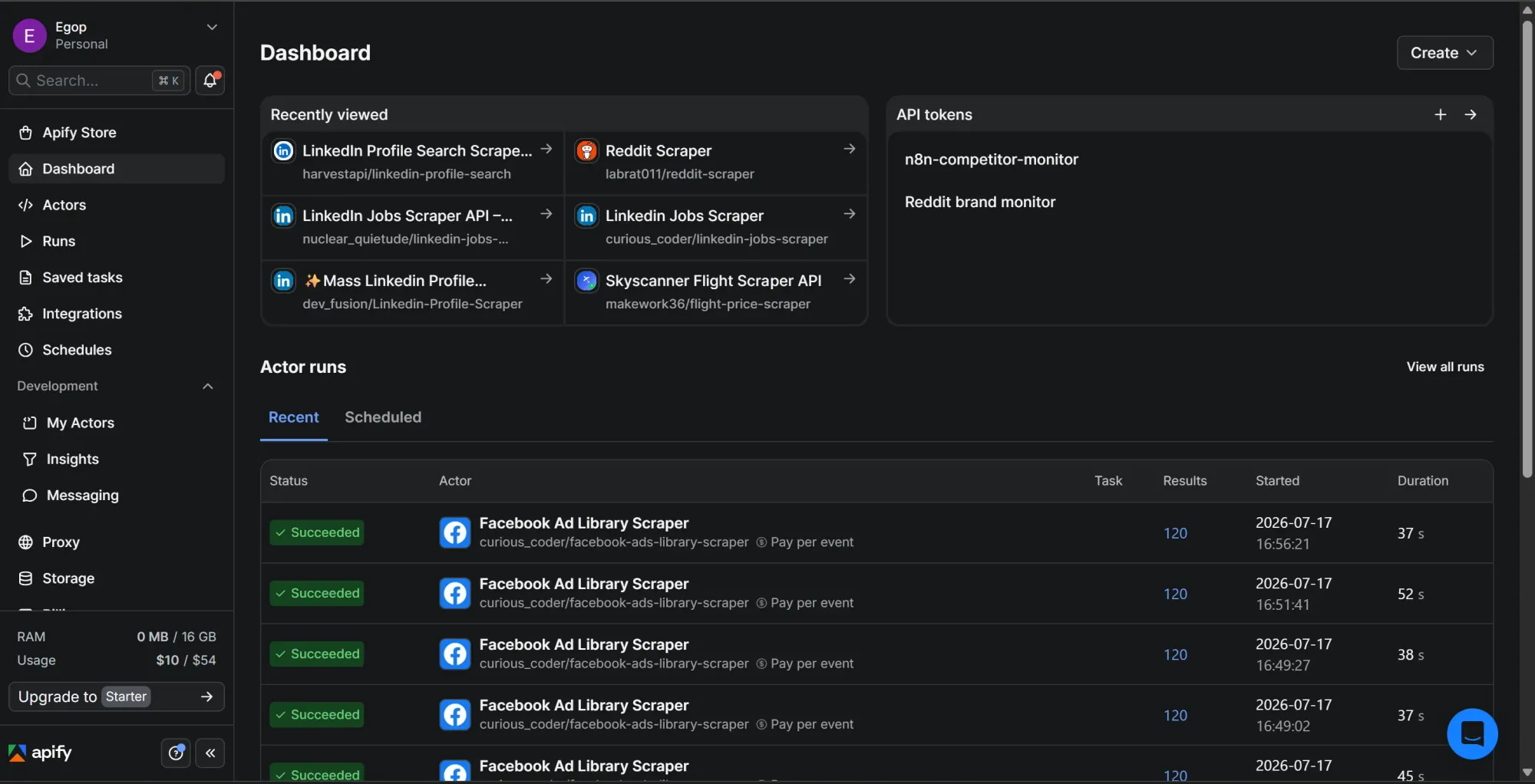
Task: Open the n8n-competitor-monitor API token
Action: [x=991, y=160]
